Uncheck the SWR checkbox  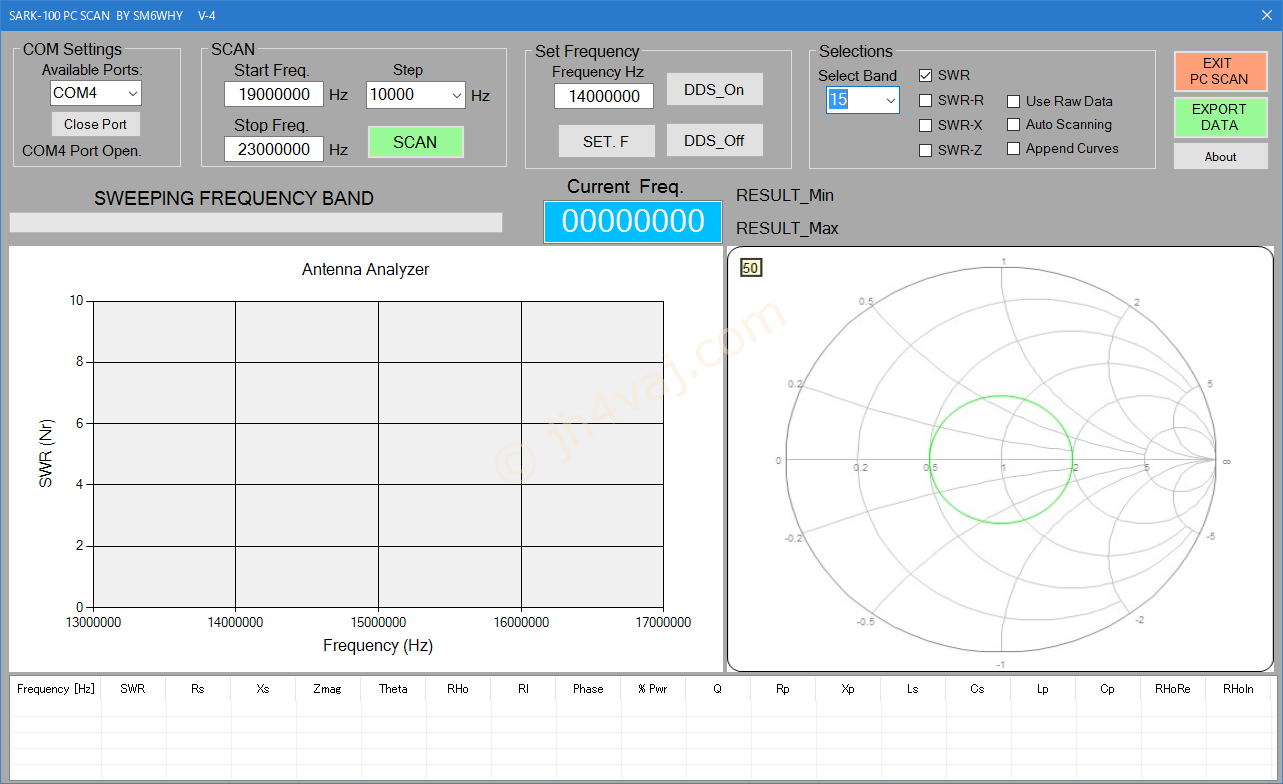[925, 75]
